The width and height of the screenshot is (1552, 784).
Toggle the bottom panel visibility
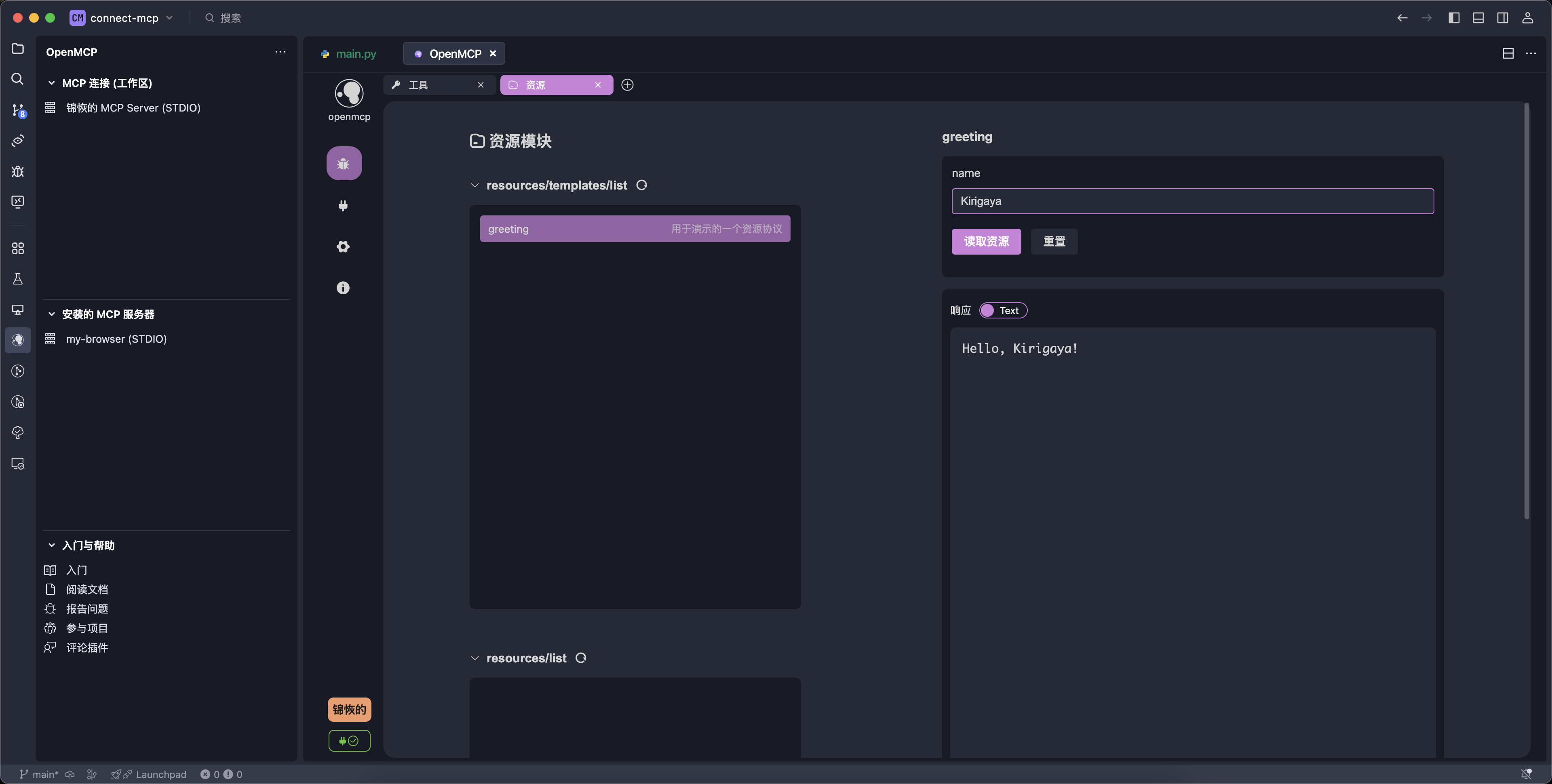(x=1478, y=17)
